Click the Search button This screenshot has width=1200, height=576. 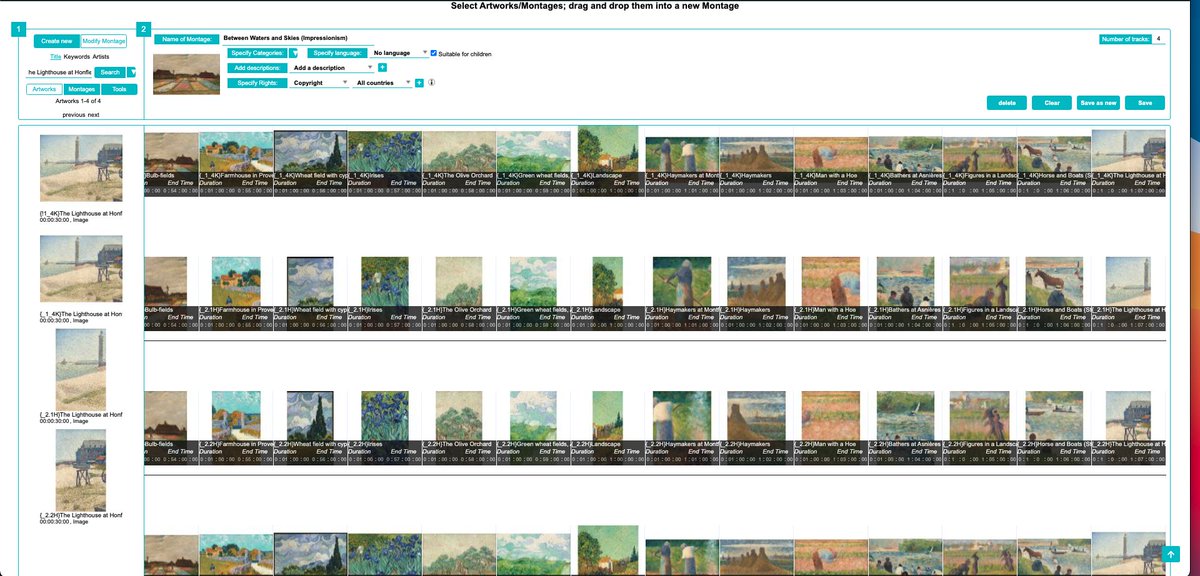(x=111, y=72)
